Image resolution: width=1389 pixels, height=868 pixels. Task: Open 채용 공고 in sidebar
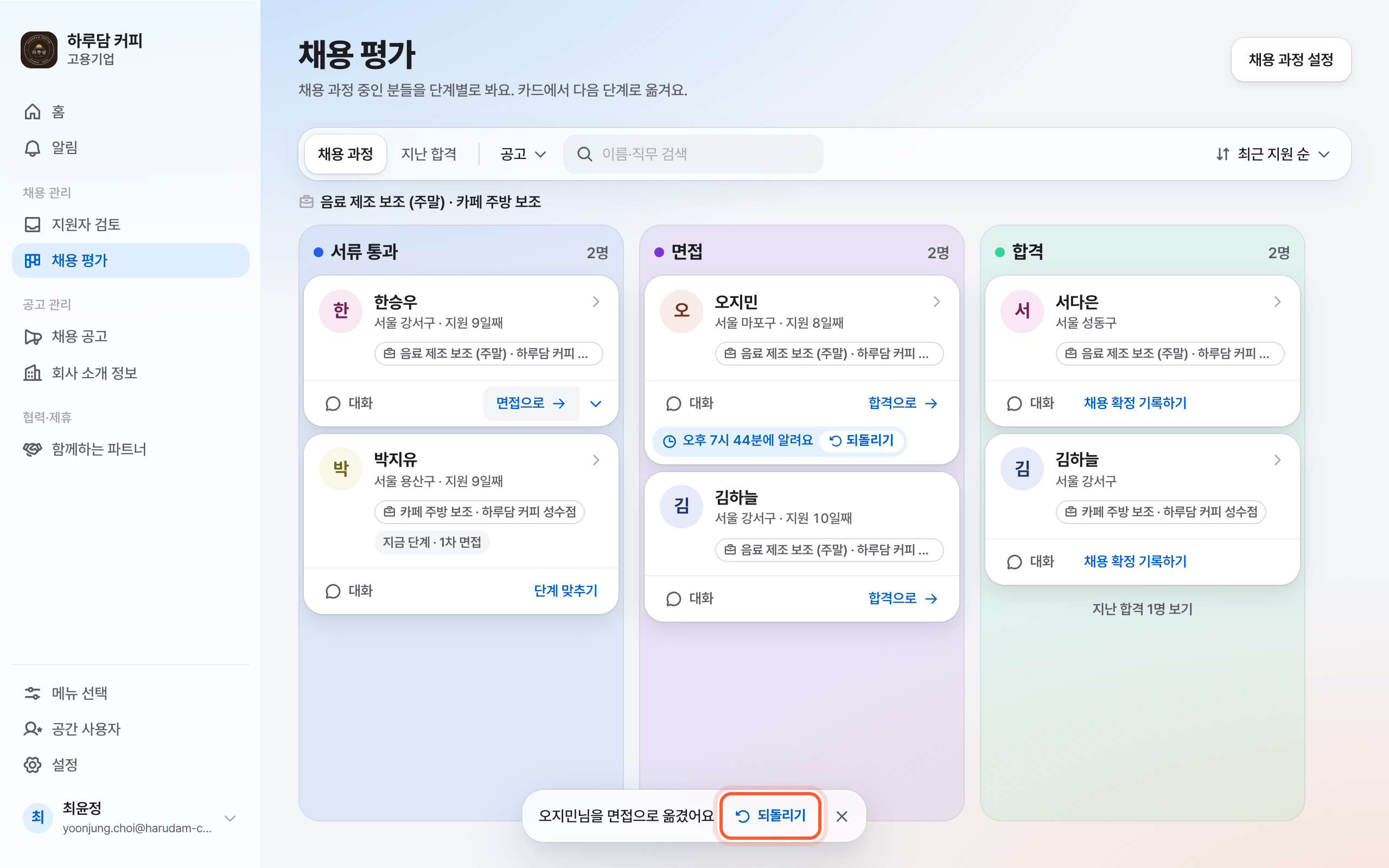[x=130, y=336]
